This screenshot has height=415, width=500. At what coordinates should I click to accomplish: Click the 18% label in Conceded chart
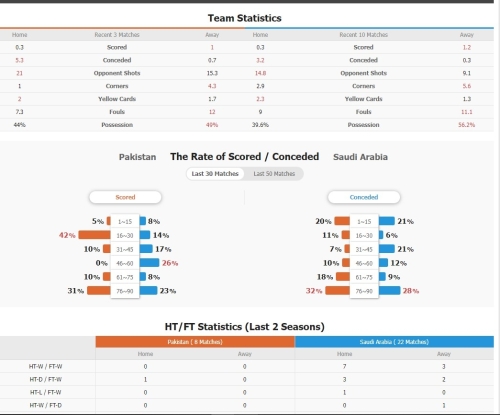point(325,277)
